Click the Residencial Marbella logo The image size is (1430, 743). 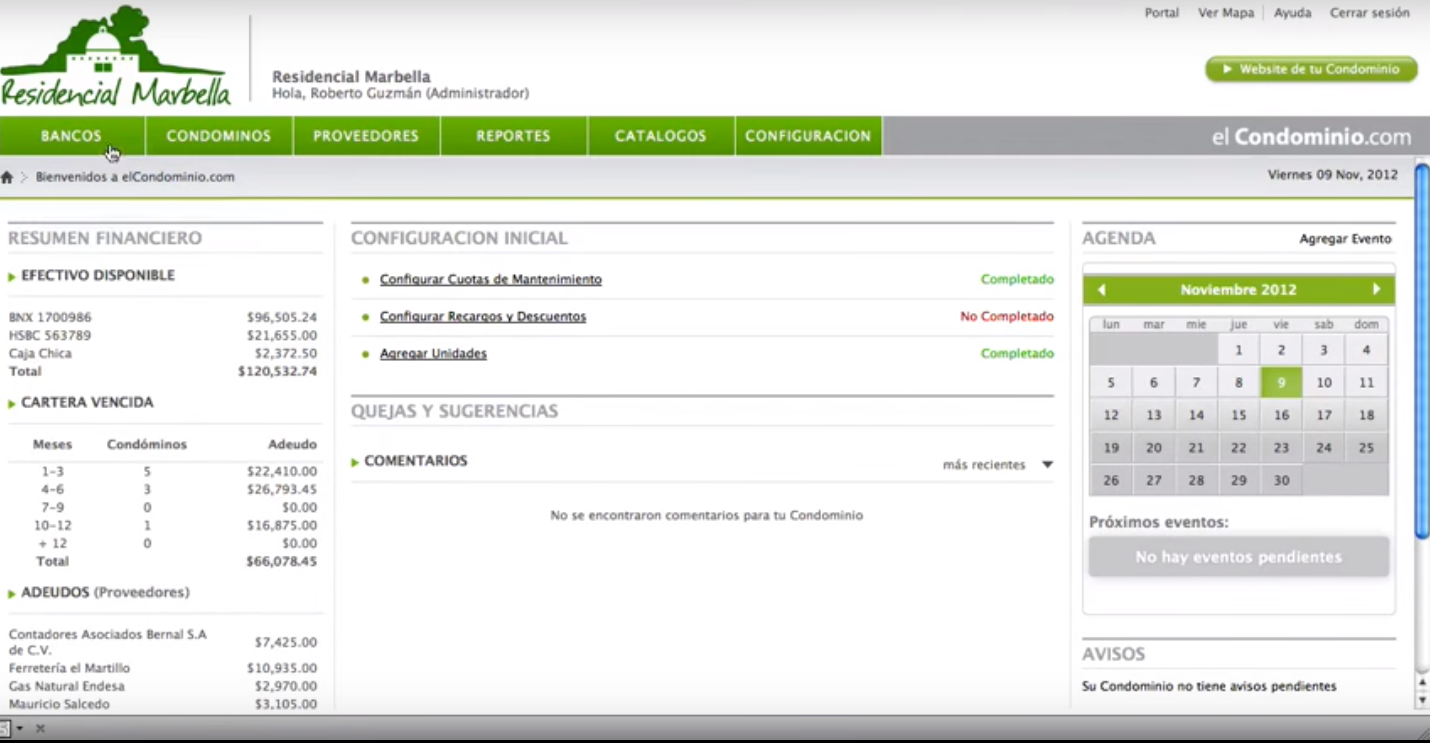coord(115,56)
